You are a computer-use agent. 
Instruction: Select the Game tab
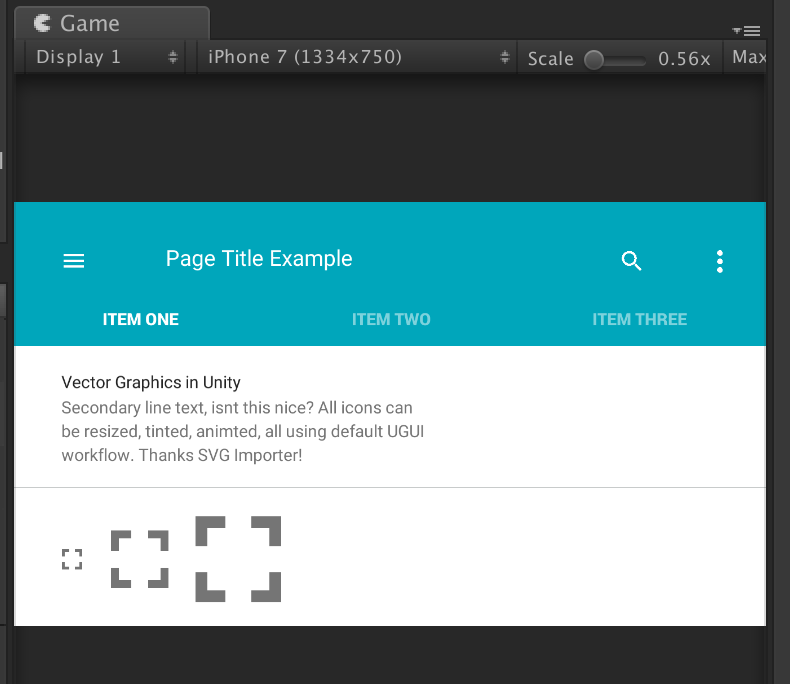[x=112, y=23]
